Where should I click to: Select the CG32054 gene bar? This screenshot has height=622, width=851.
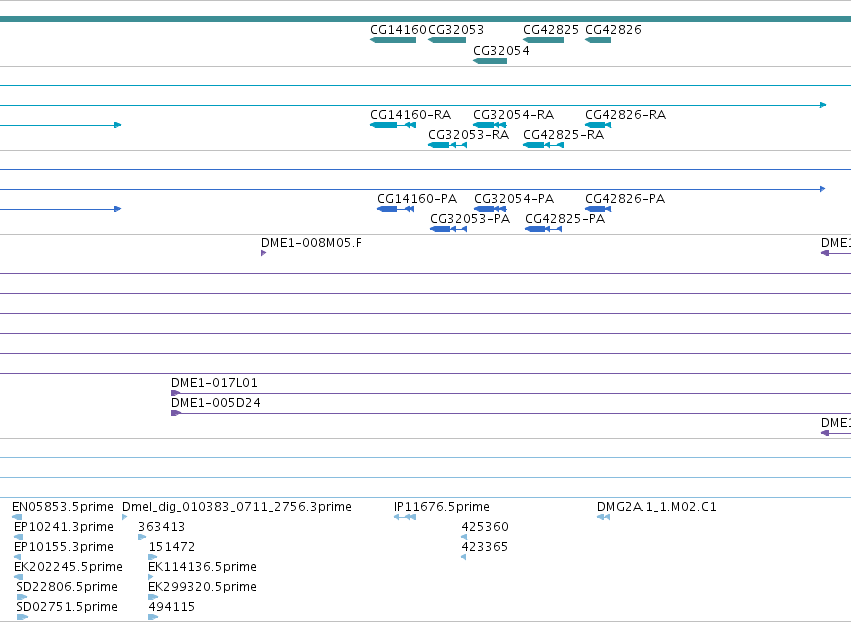click(x=490, y=61)
